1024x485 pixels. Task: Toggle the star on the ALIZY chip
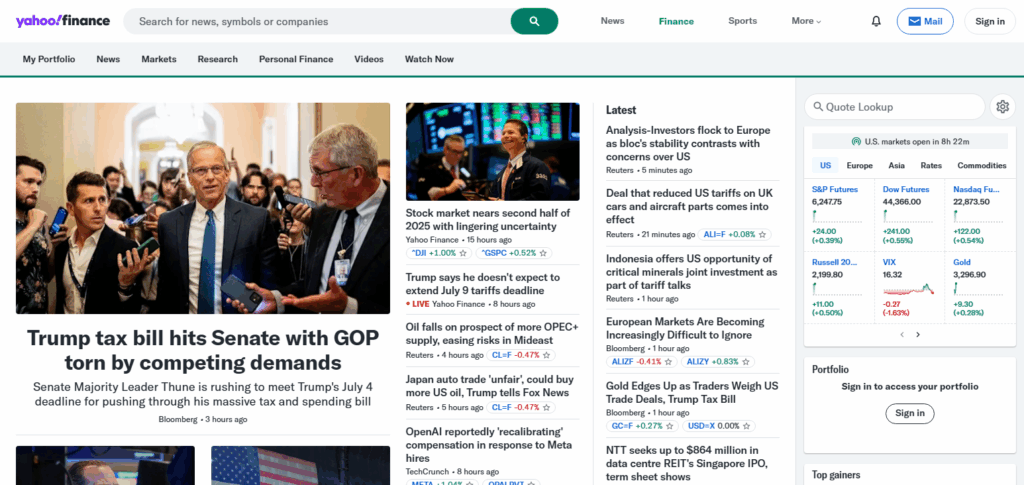pyautogui.click(x=746, y=362)
